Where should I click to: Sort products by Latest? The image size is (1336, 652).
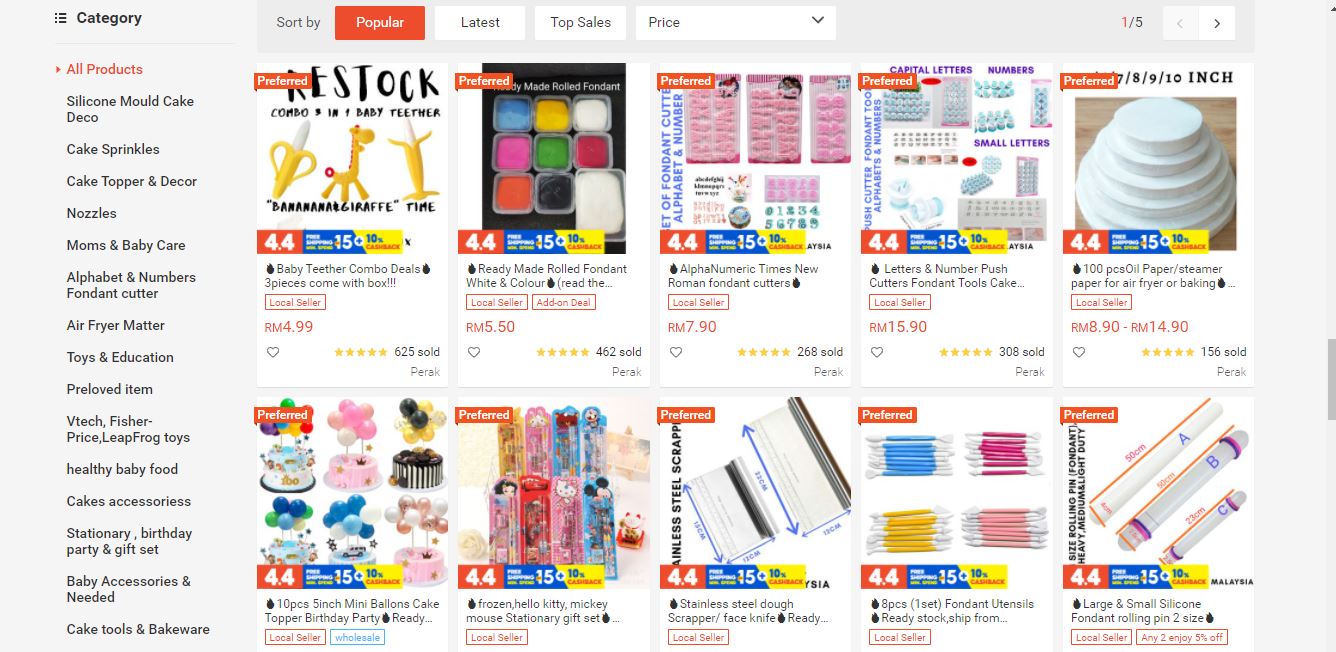point(480,22)
